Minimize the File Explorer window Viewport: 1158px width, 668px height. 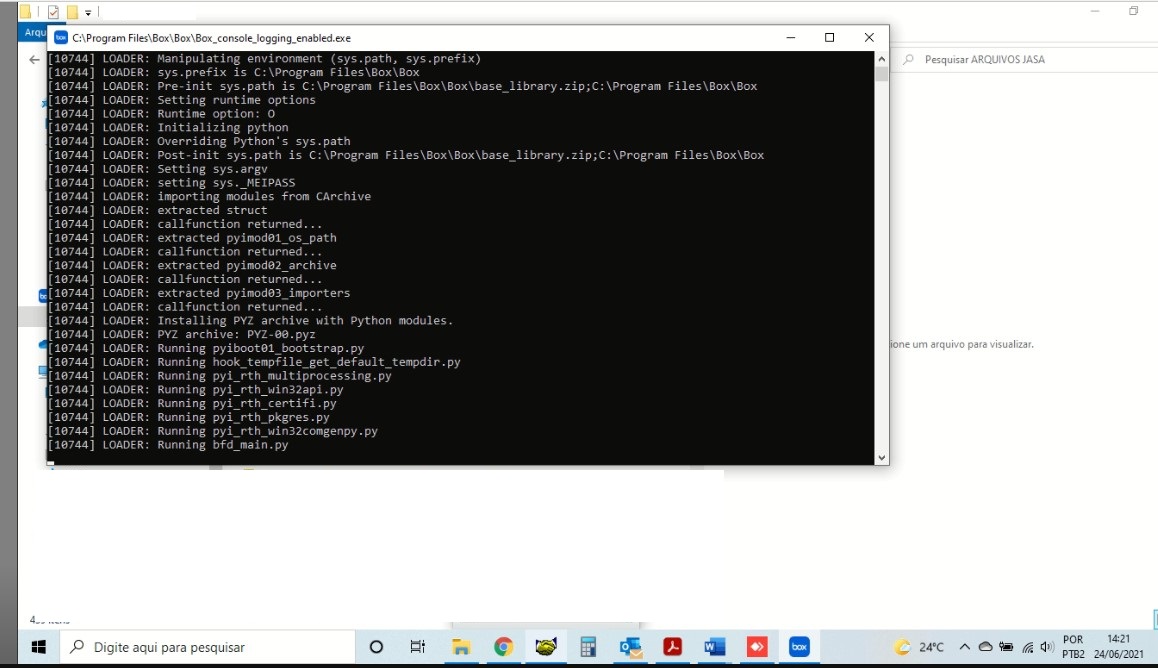click(1095, 11)
